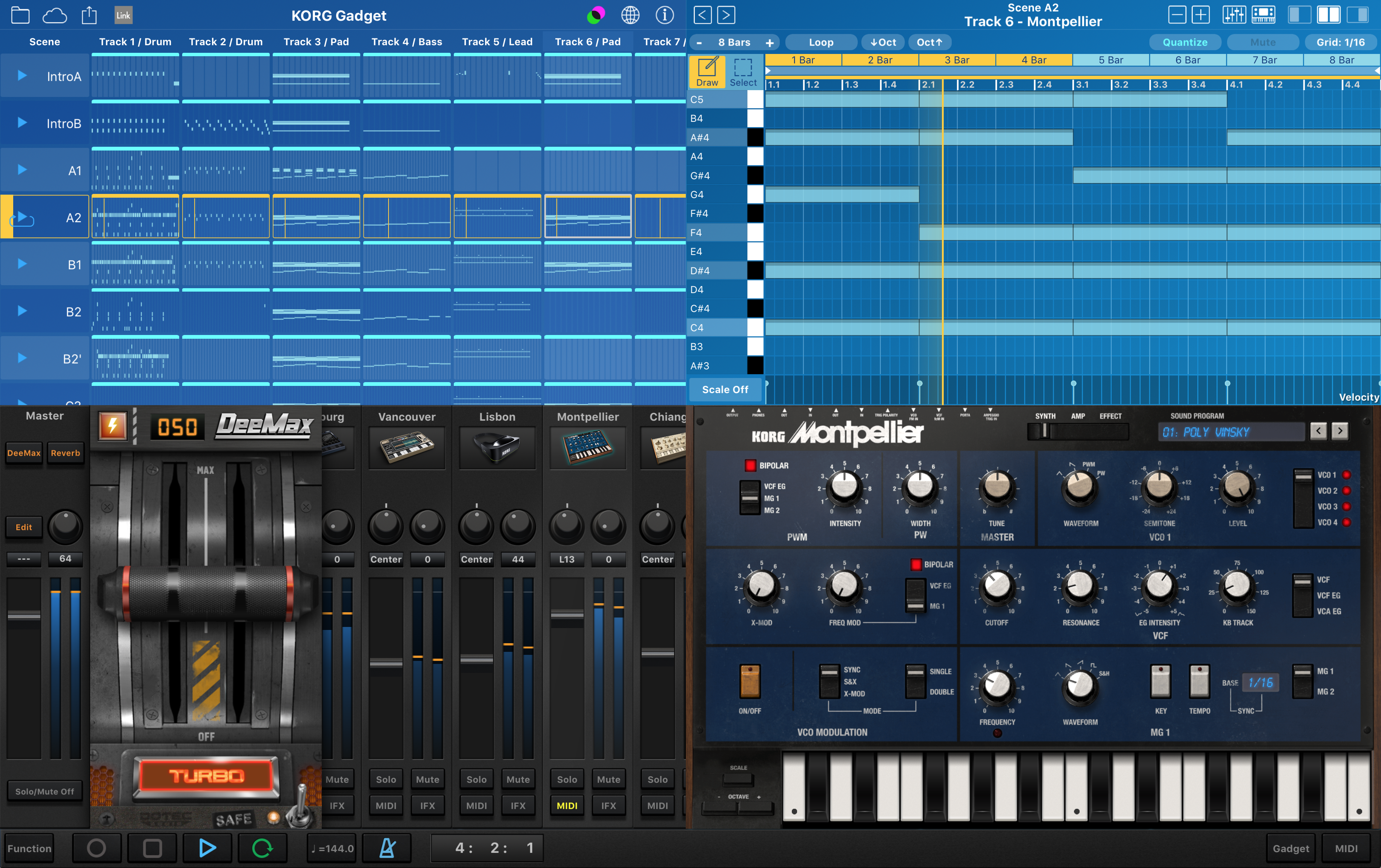Click the Quantize button
Image resolution: width=1381 pixels, height=868 pixels.
[x=1185, y=42]
